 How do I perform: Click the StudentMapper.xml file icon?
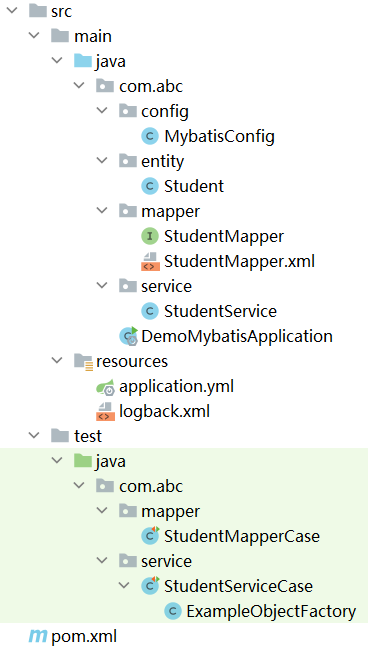[x=150, y=262]
